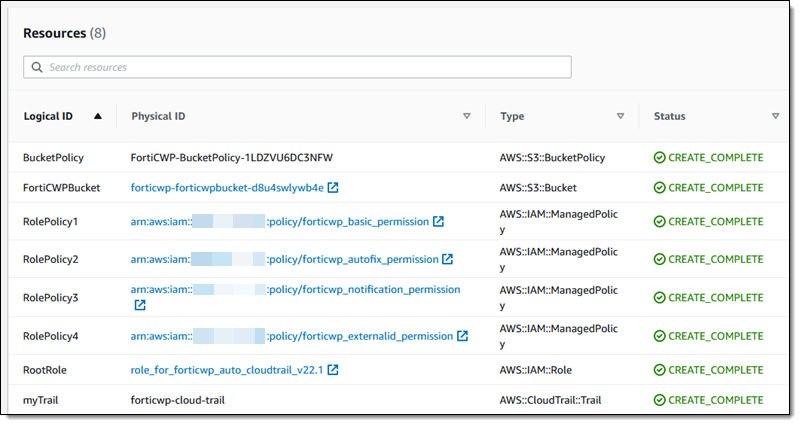Click the Type column header
This screenshot has height=425, width=800.
coord(512,116)
